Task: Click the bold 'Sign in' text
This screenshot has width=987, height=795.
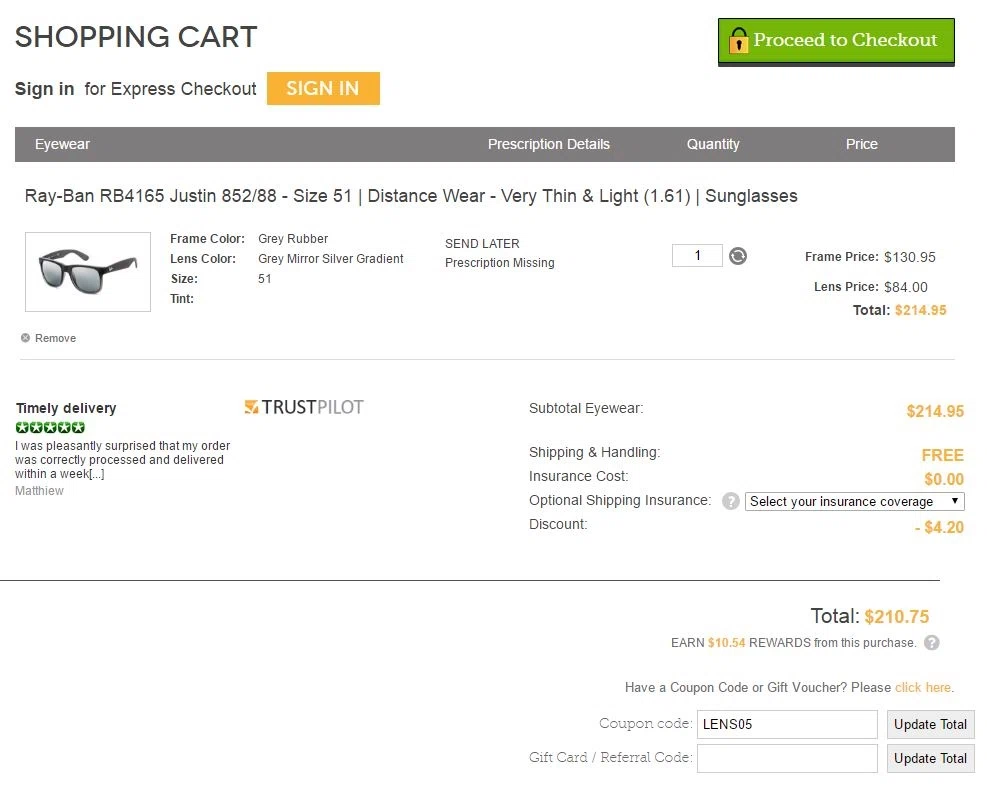Action: coord(45,89)
